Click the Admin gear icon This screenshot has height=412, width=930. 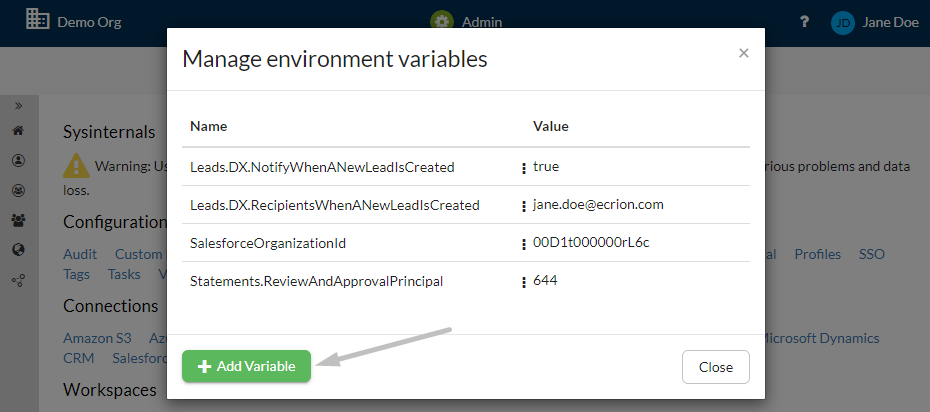pyautogui.click(x=441, y=22)
